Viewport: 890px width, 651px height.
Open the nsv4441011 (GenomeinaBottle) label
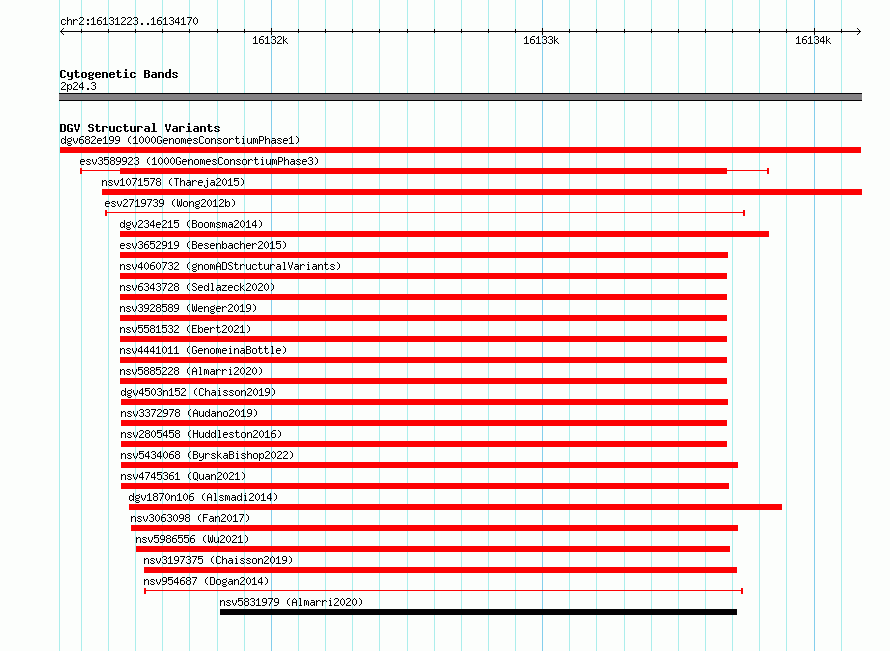(x=203, y=350)
